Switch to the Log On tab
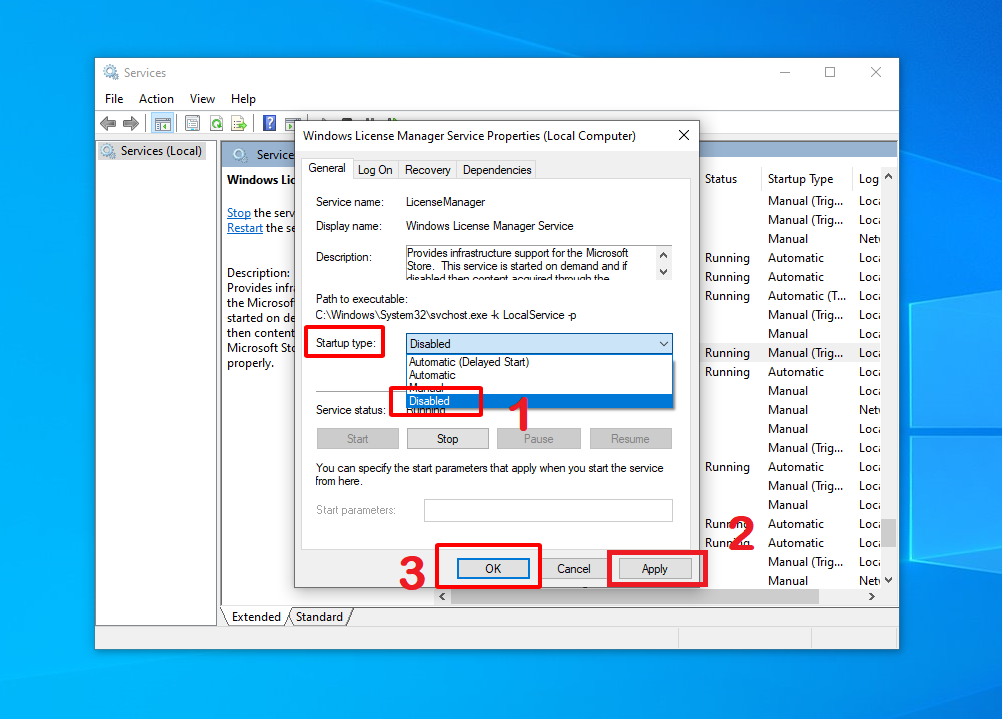The width and height of the screenshot is (1002, 719). [375, 170]
